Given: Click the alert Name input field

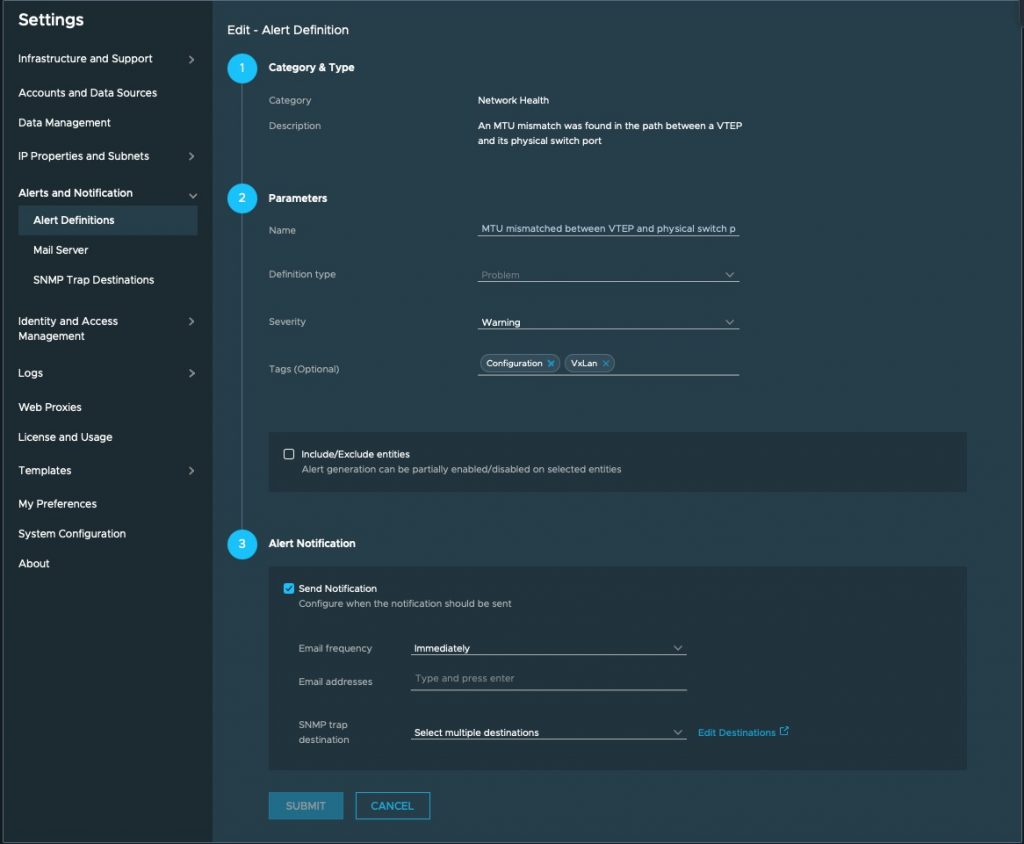Looking at the screenshot, I should coord(608,229).
